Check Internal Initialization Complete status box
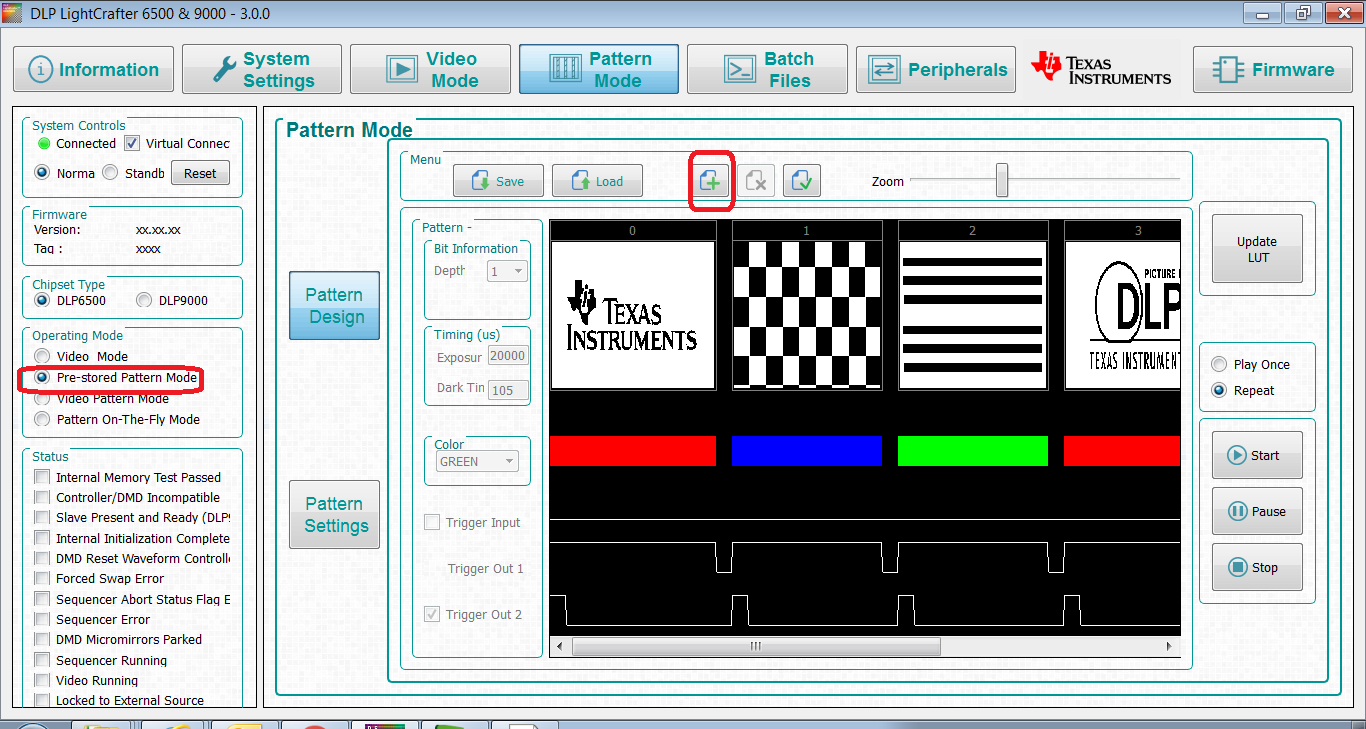 coord(42,538)
